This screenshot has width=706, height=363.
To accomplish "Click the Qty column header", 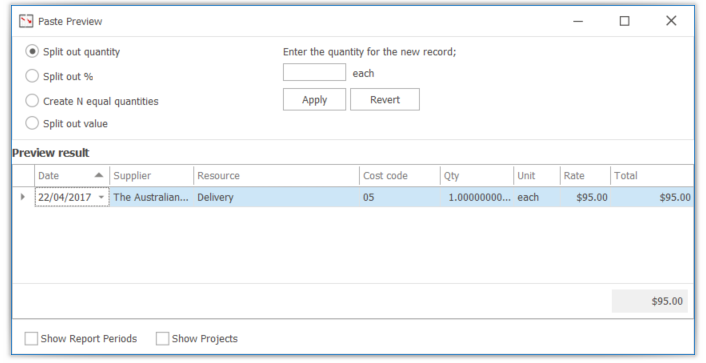I will click(477, 176).
